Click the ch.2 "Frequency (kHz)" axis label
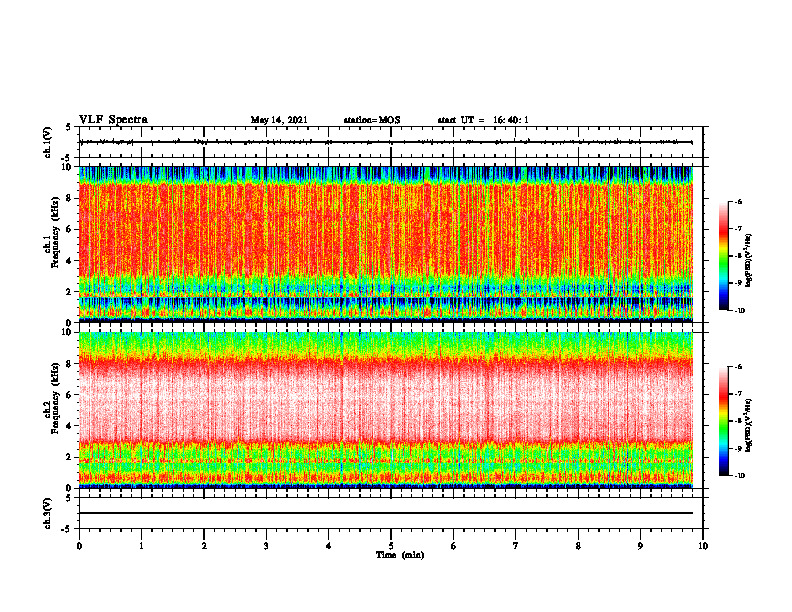This screenshot has width=792, height=612. click(x=57, y=400)
